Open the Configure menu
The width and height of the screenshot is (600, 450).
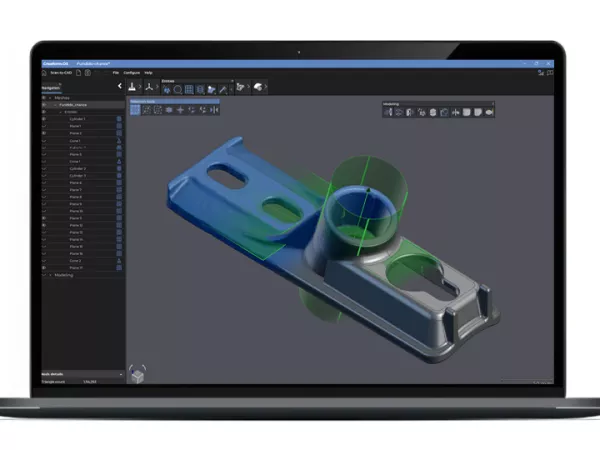(131, 73)
